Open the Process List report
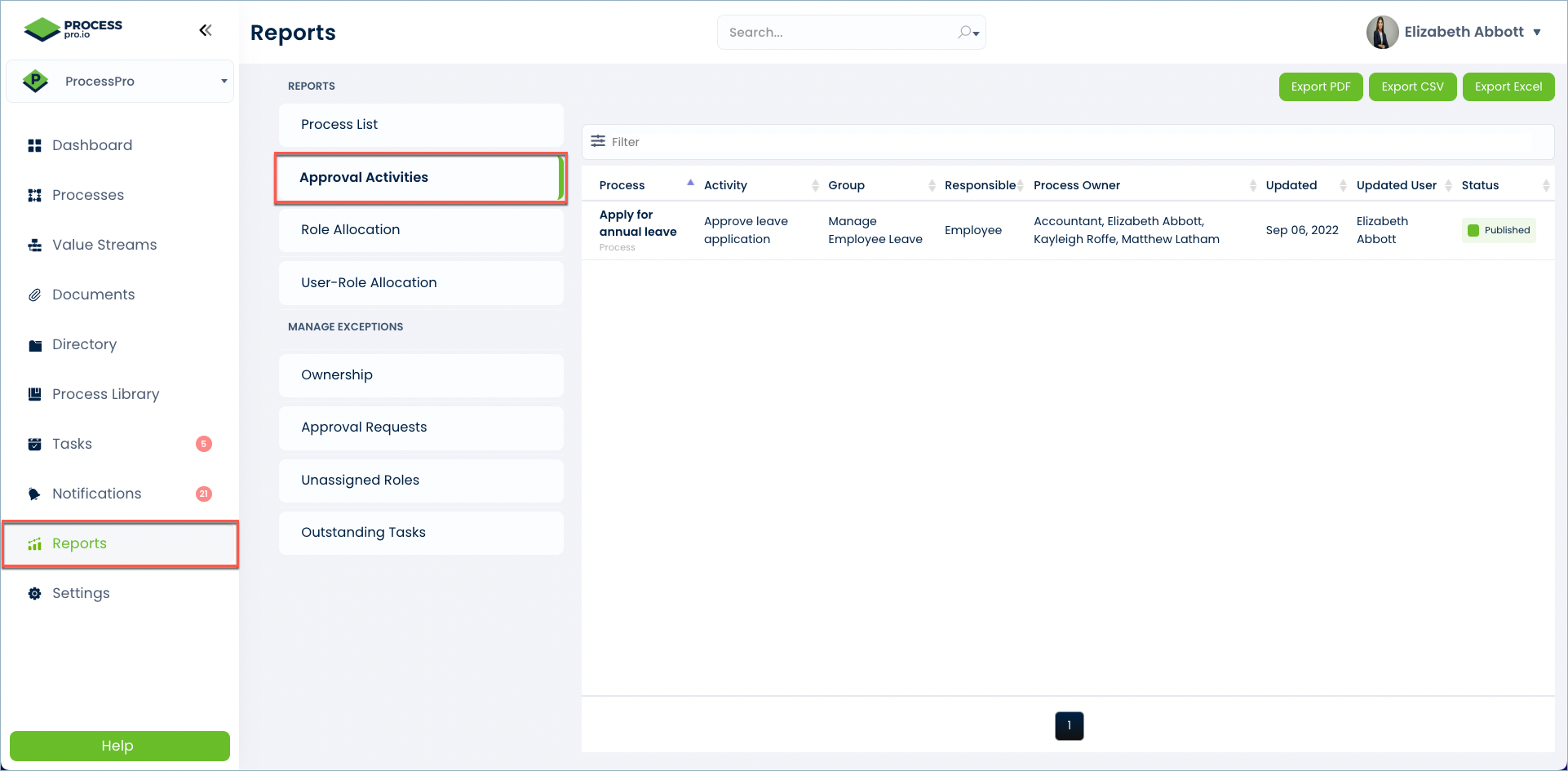This screenshot has width=1568, height=771. (x=421, y=125)
